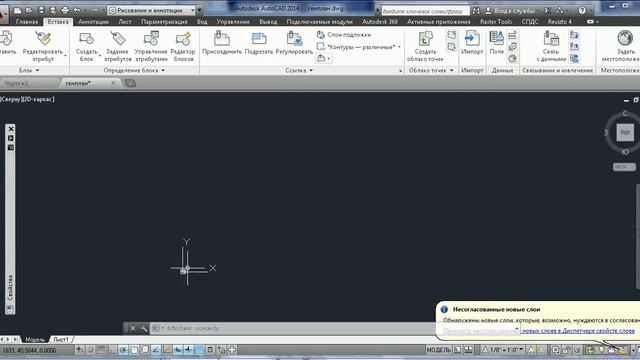Image resolution: width=640 pixels, height=360 pixels.
Task: Click the command line wrench settings icon
Action: click(x=143, y=328)
